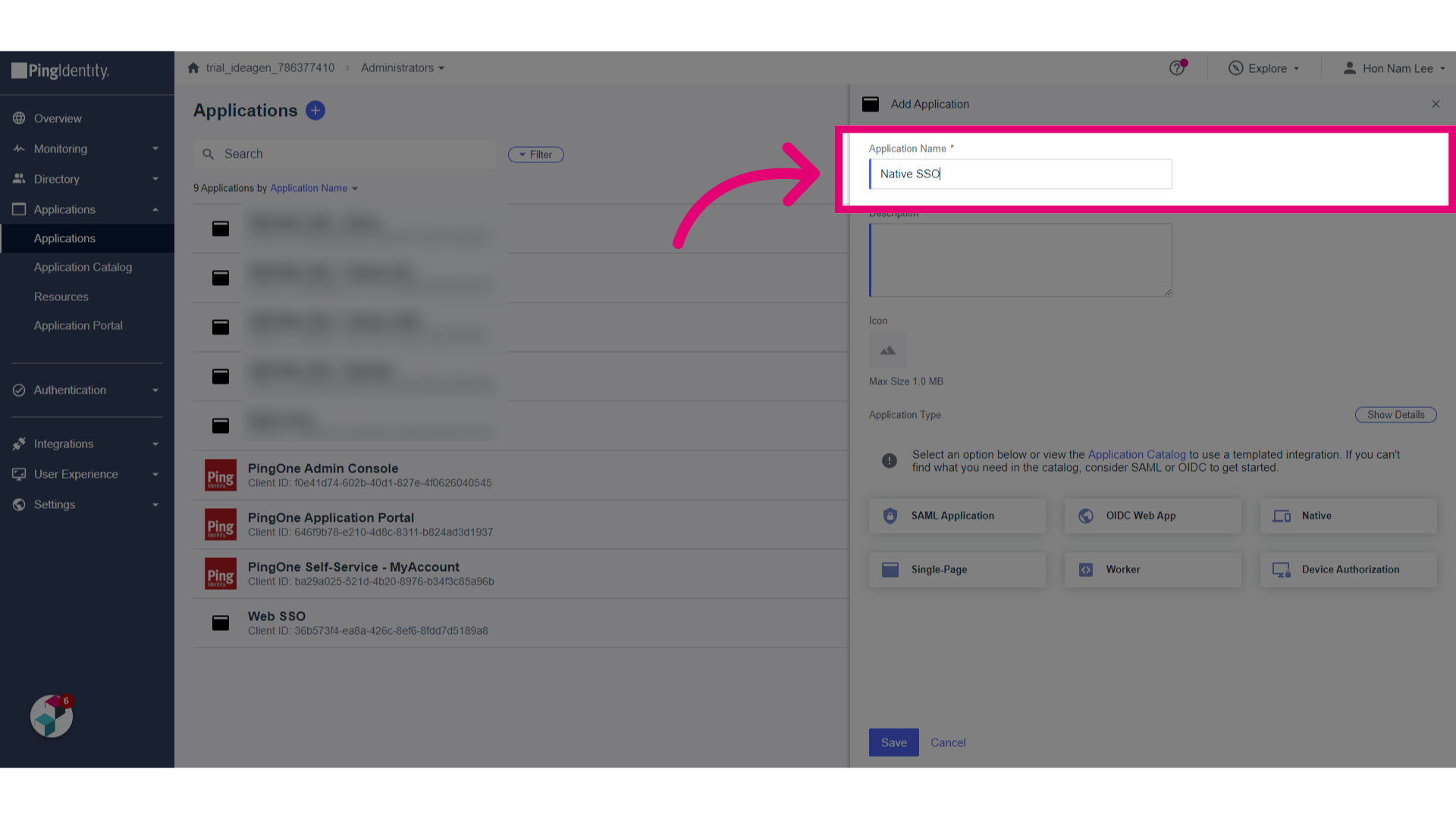
Task: Open the home environment icon
Action: 193,67
